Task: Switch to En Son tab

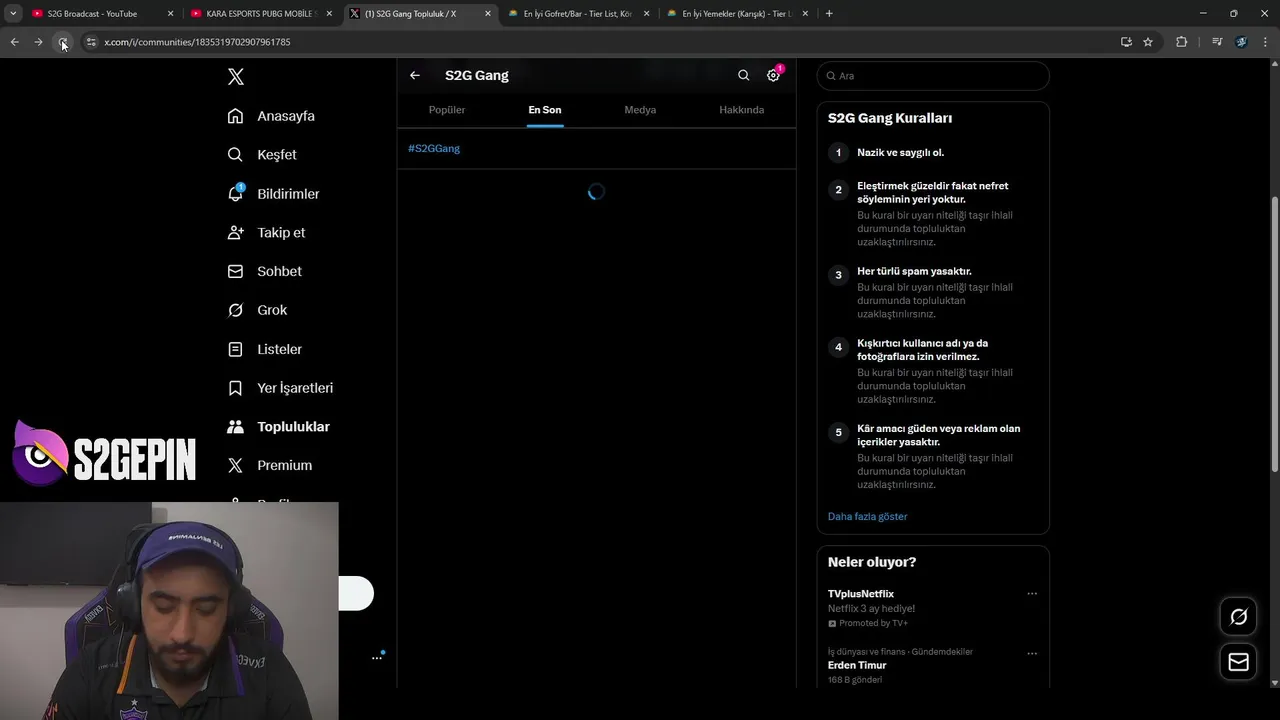Action: [x=545, y=110]
